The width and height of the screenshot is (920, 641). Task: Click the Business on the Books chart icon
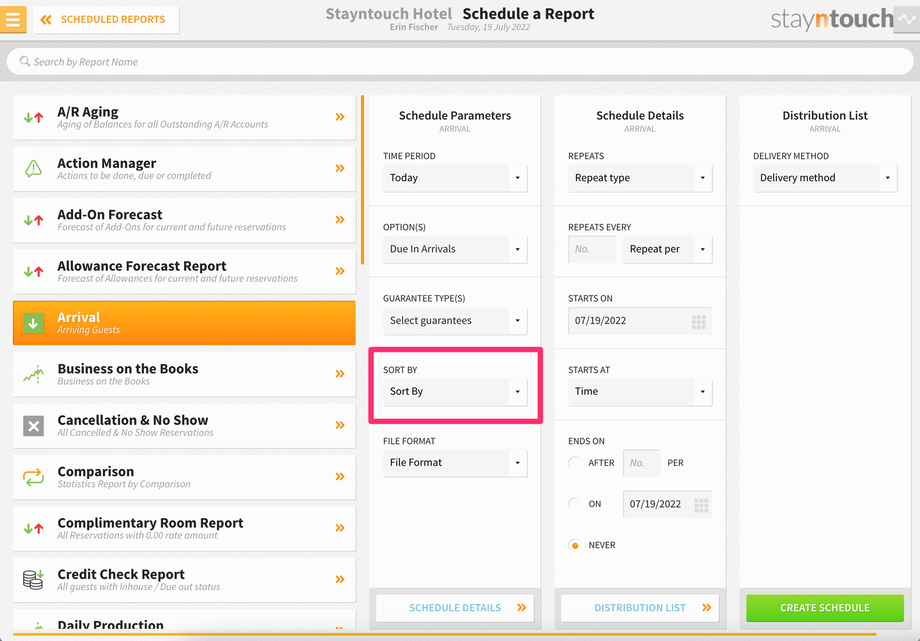point(33,374)
